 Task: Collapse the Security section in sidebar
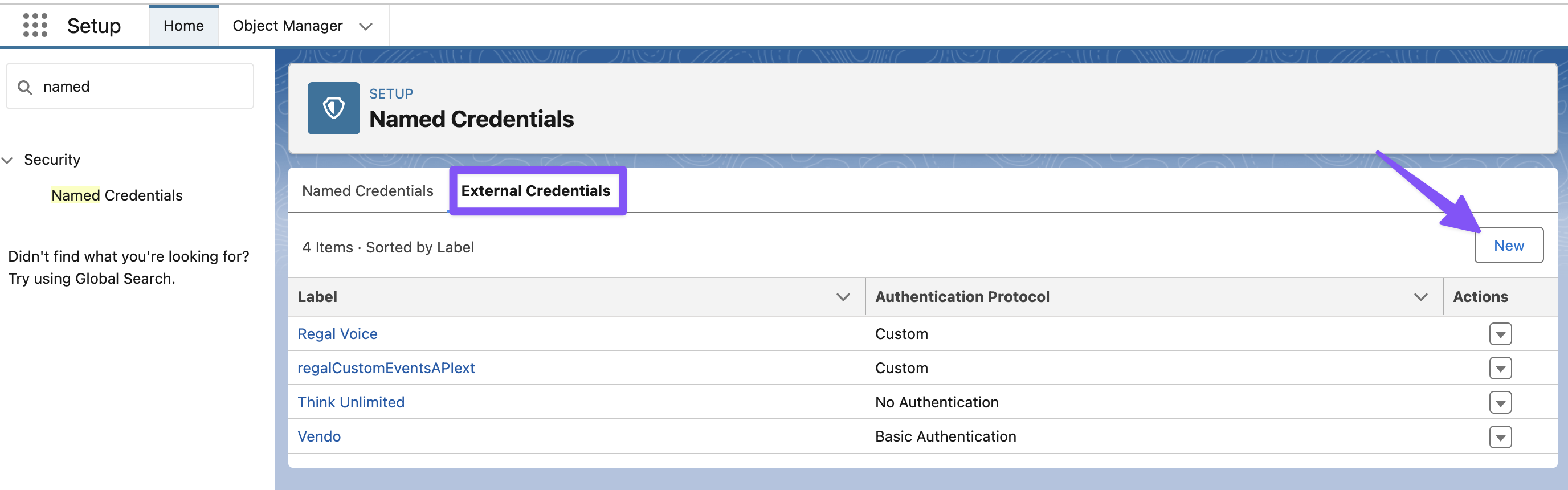coord(7,160)
